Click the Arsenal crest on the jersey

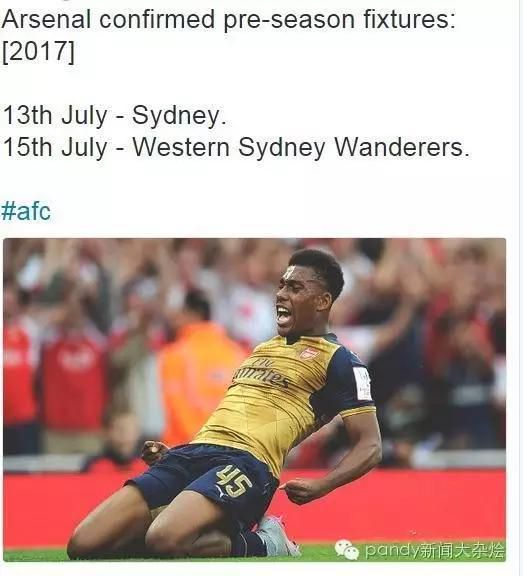308,353
